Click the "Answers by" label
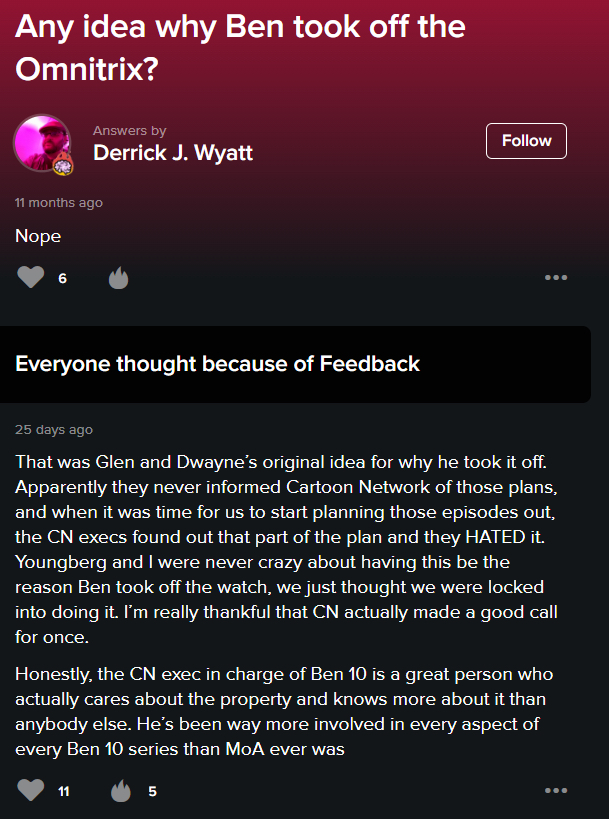 click(129, 131)
